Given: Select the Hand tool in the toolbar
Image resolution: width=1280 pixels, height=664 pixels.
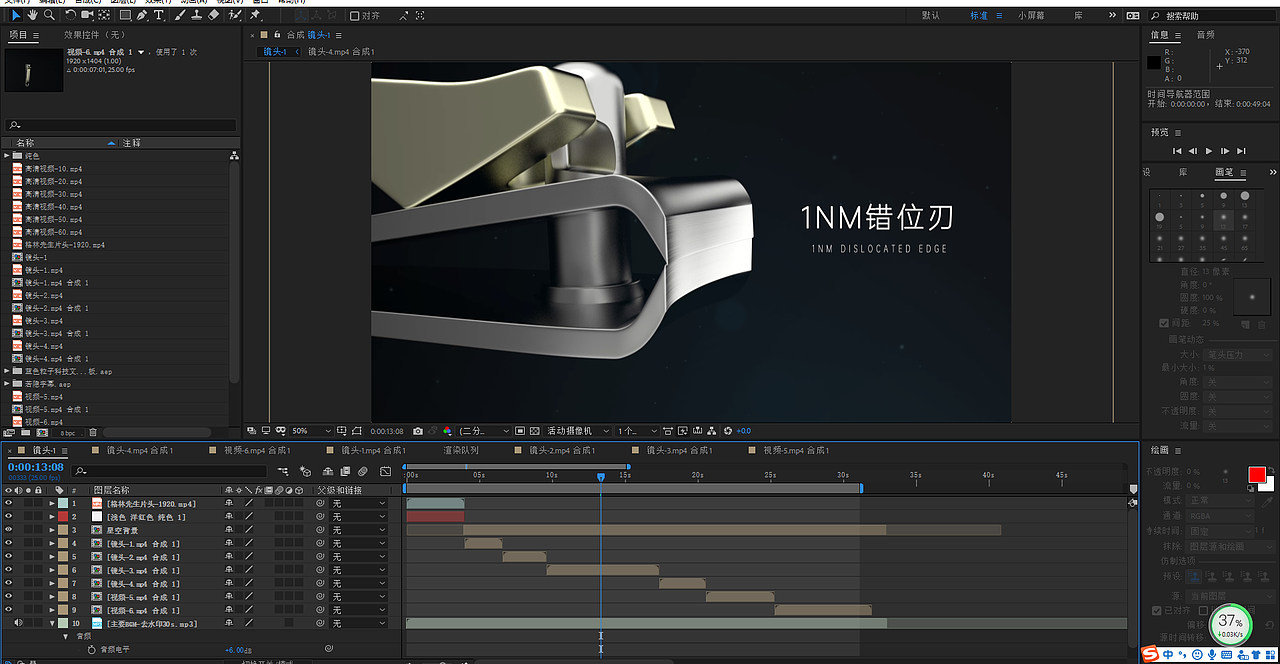Looking at the screenshot, I should tap(31, 15).
